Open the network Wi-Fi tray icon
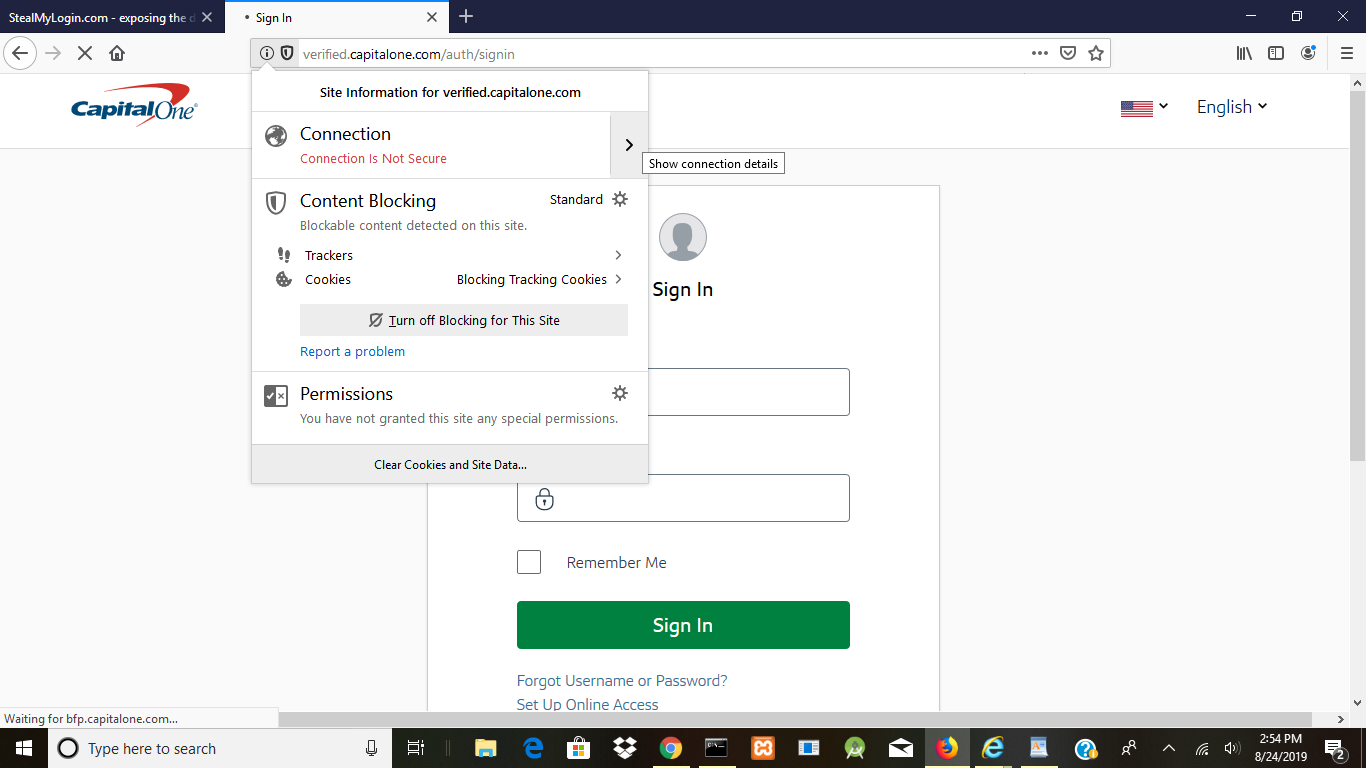 tap(1202, 748)
